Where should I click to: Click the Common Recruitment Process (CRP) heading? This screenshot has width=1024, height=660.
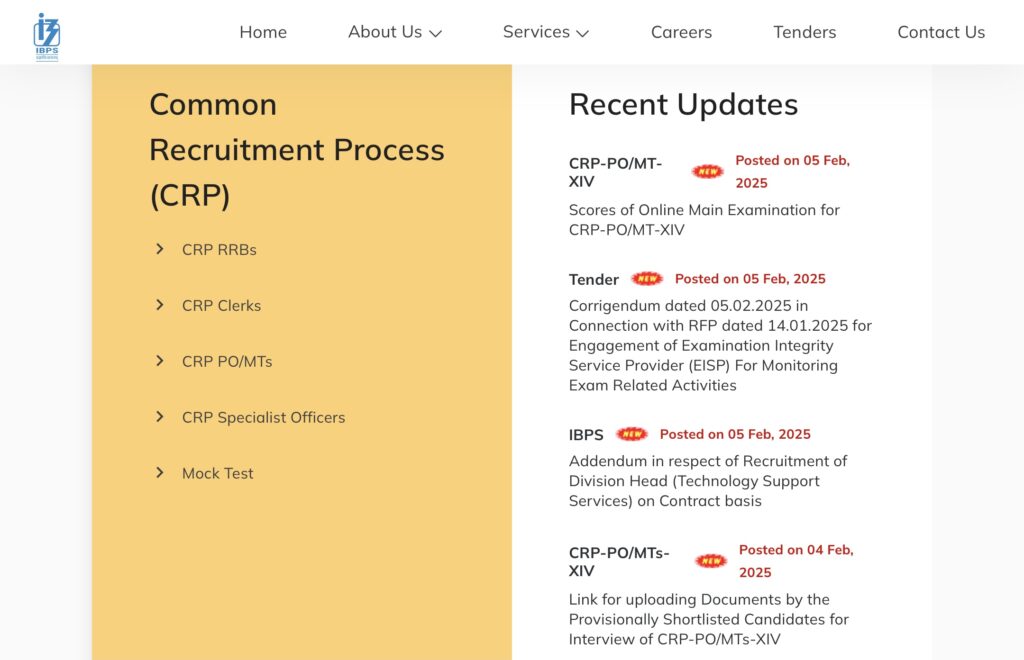(297, 150)
